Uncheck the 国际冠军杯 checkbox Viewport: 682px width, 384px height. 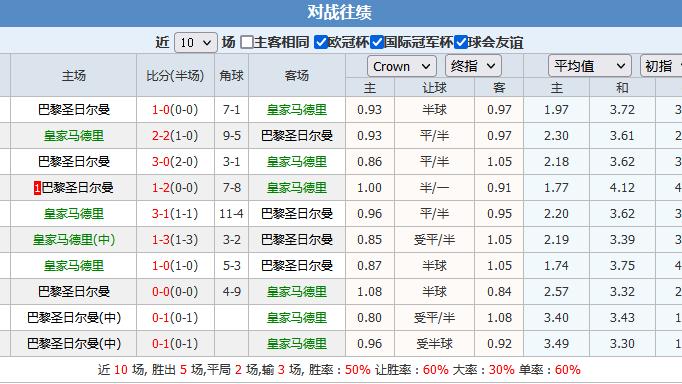pyautogui.click(x=377, y=42)
